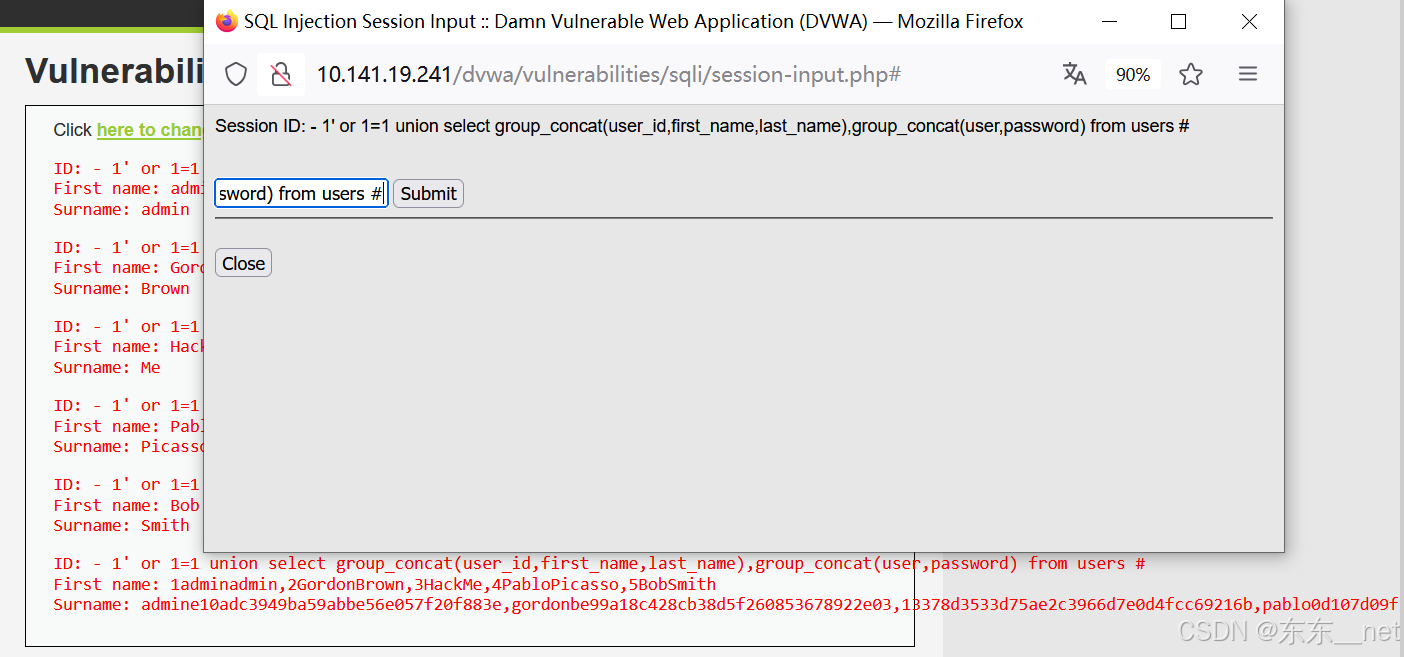Click the Submit button

click(428, 194)
